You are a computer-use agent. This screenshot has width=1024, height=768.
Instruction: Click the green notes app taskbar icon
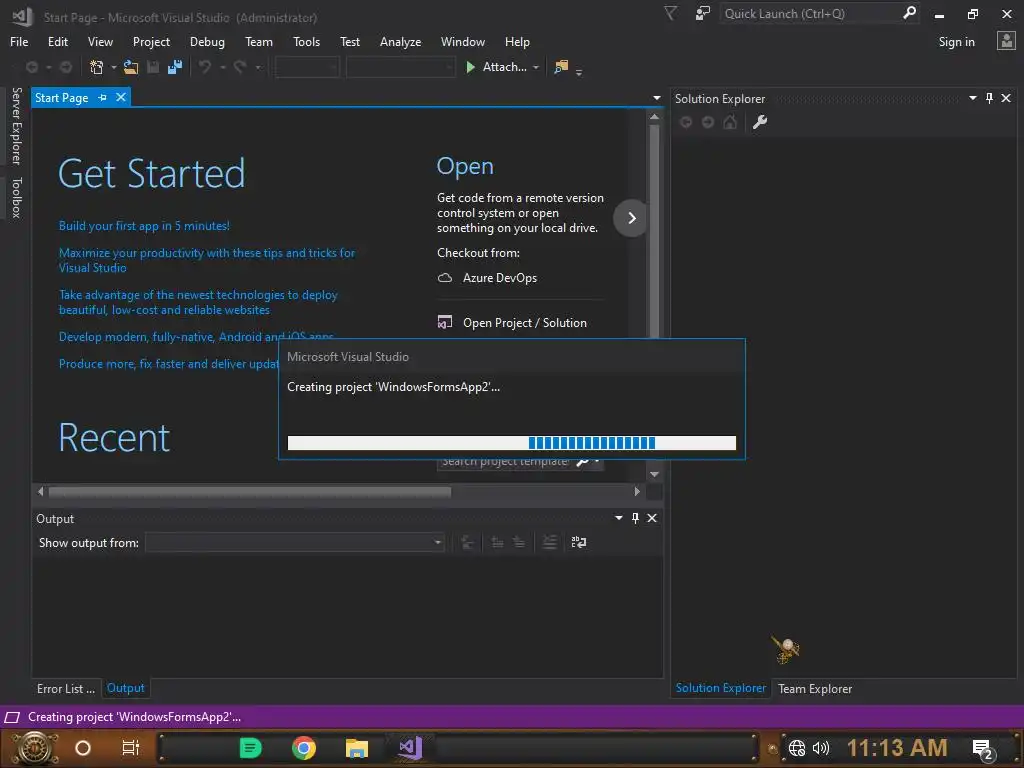pos(251,748)
